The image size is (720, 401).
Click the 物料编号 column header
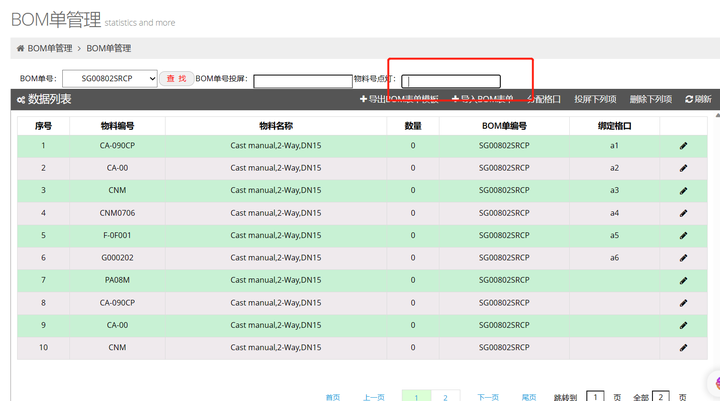point(118,126)
